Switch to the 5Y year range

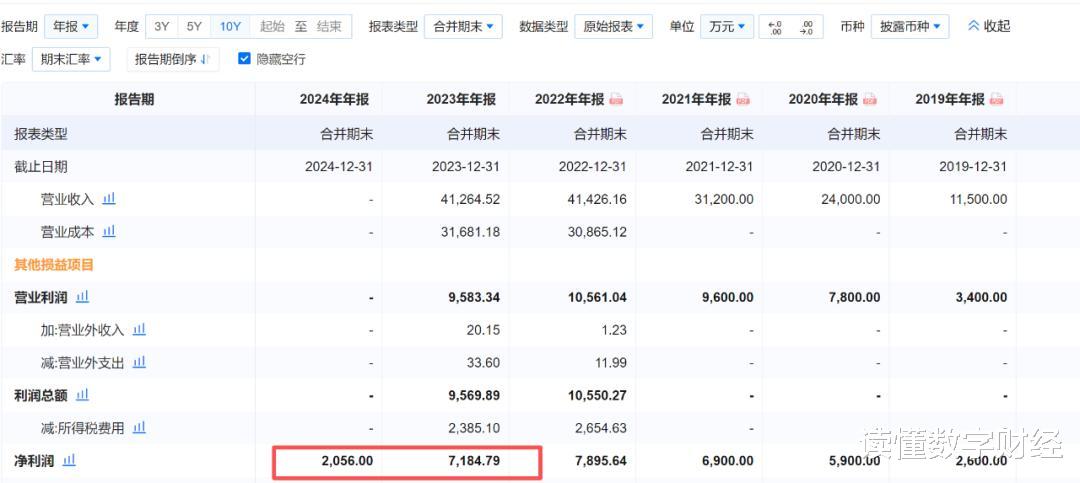[x=194, y=26]
